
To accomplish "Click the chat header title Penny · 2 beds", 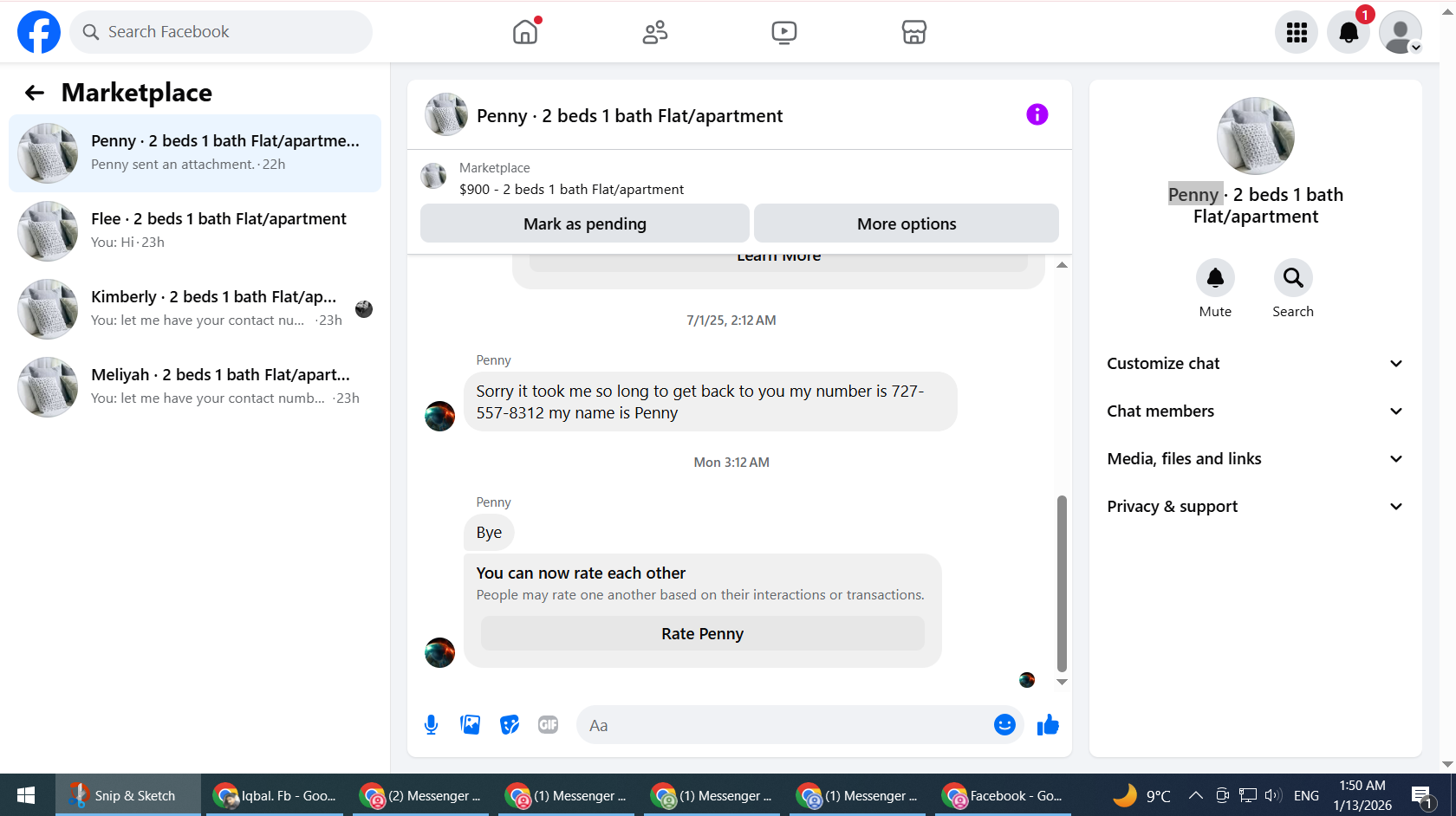I will point(630,116).
